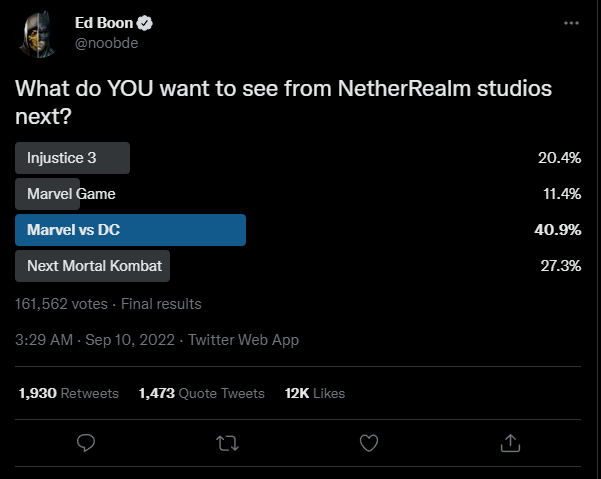Image resolution: width=601 pixels, height=479 pixels.
Task: Like the tweet with heart icon
Action: tap(369, 443)
